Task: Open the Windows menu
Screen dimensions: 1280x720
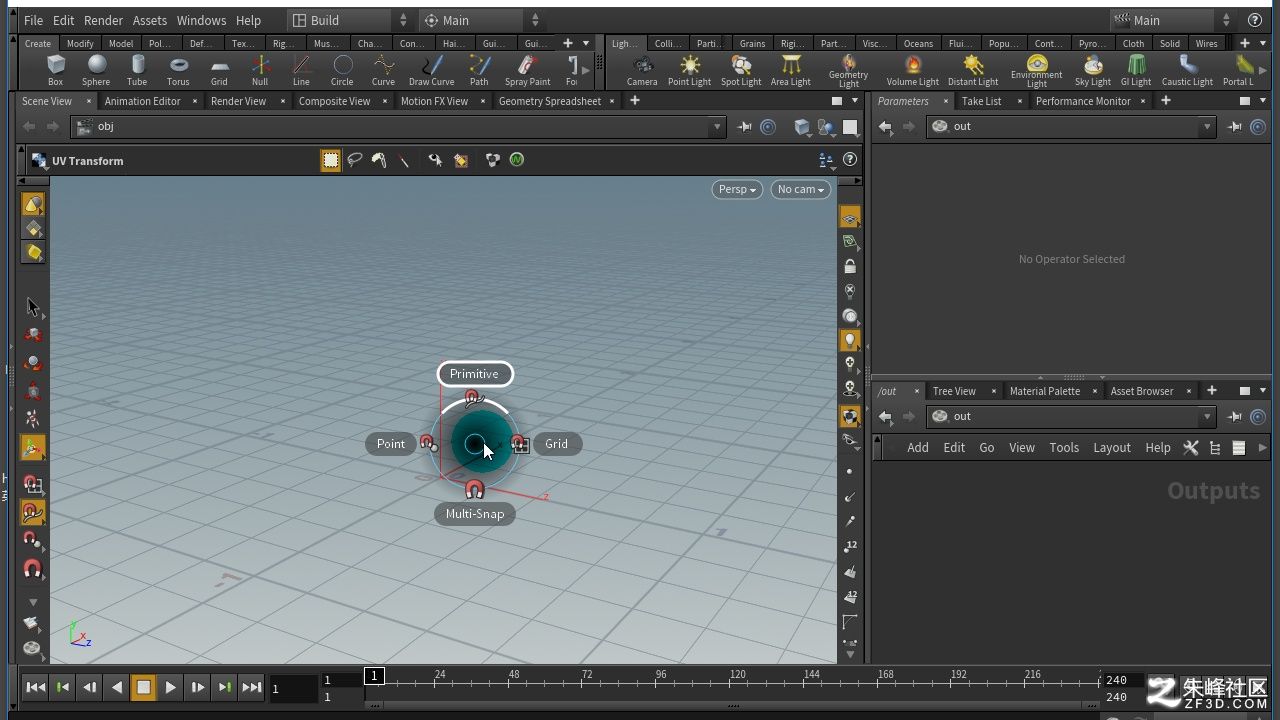Action: [201, 20]
